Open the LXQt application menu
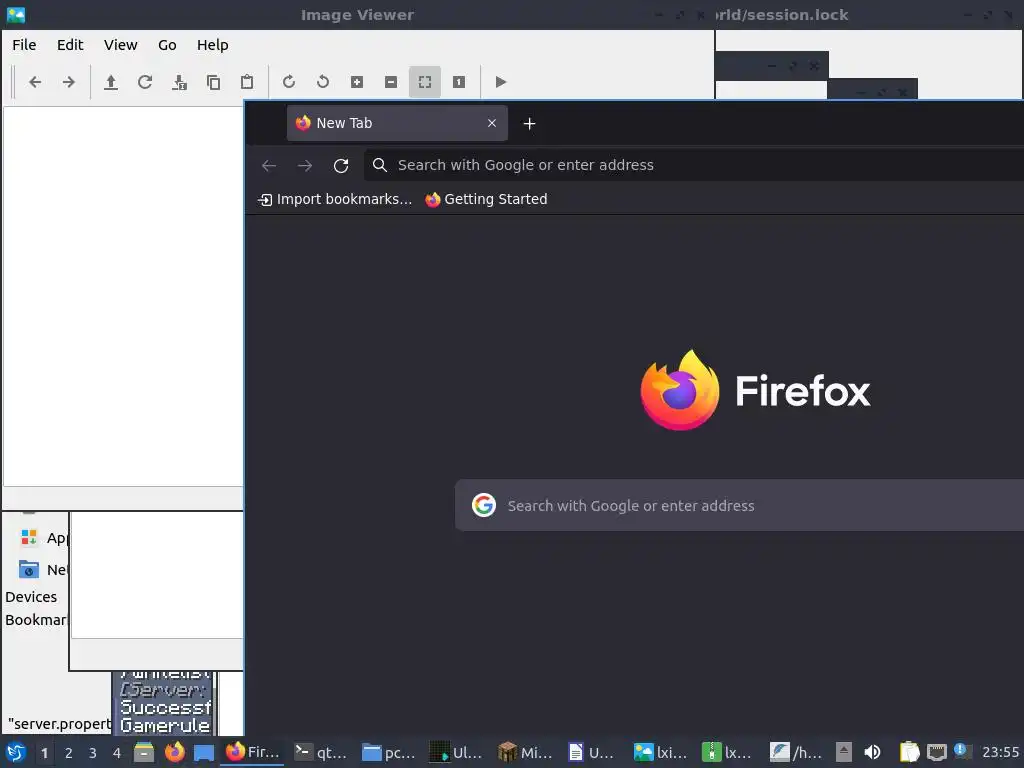The image size is (1024, 768). click(x=16, y=752)
